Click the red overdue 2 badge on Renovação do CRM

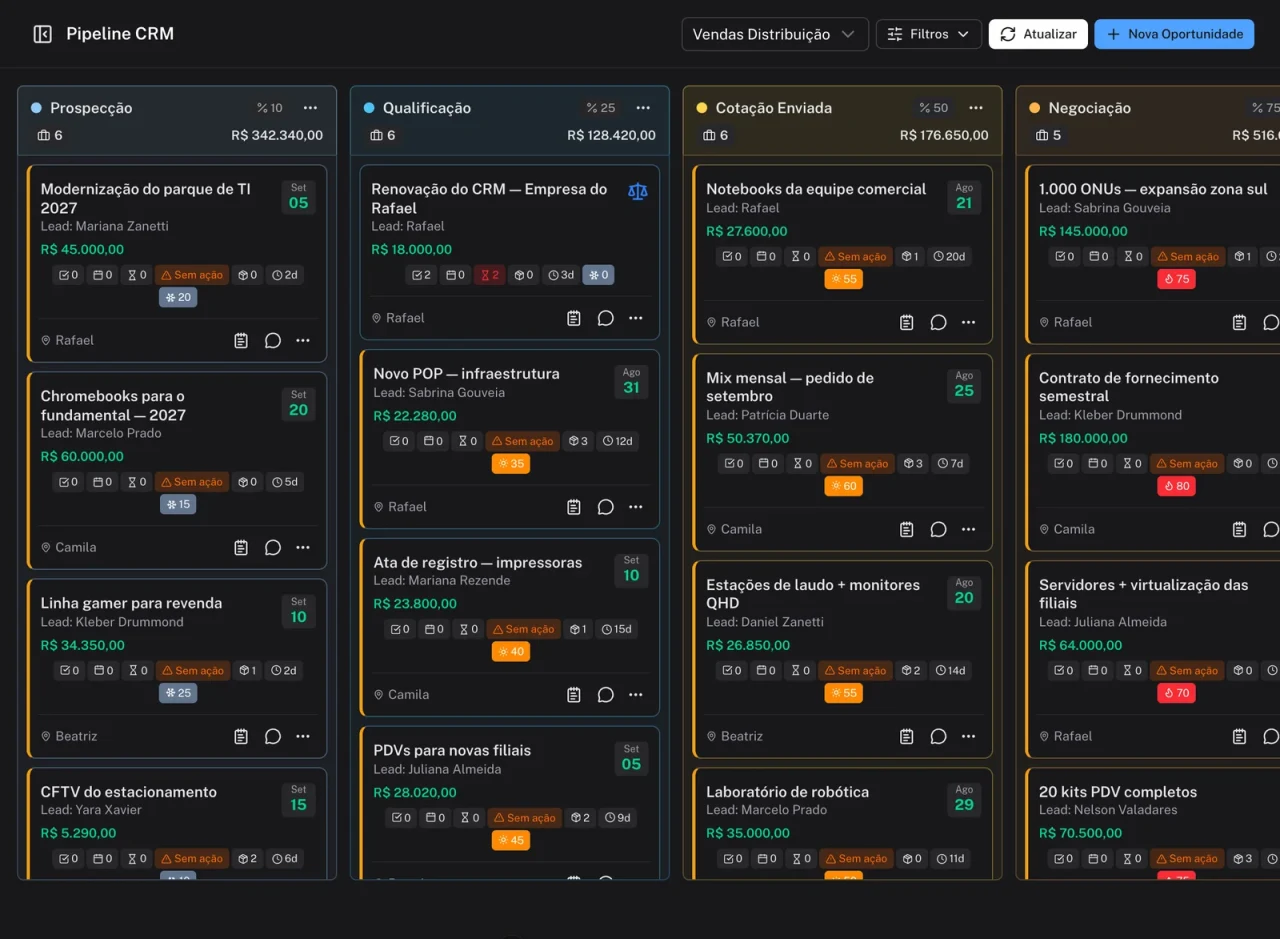coord(489,275)
